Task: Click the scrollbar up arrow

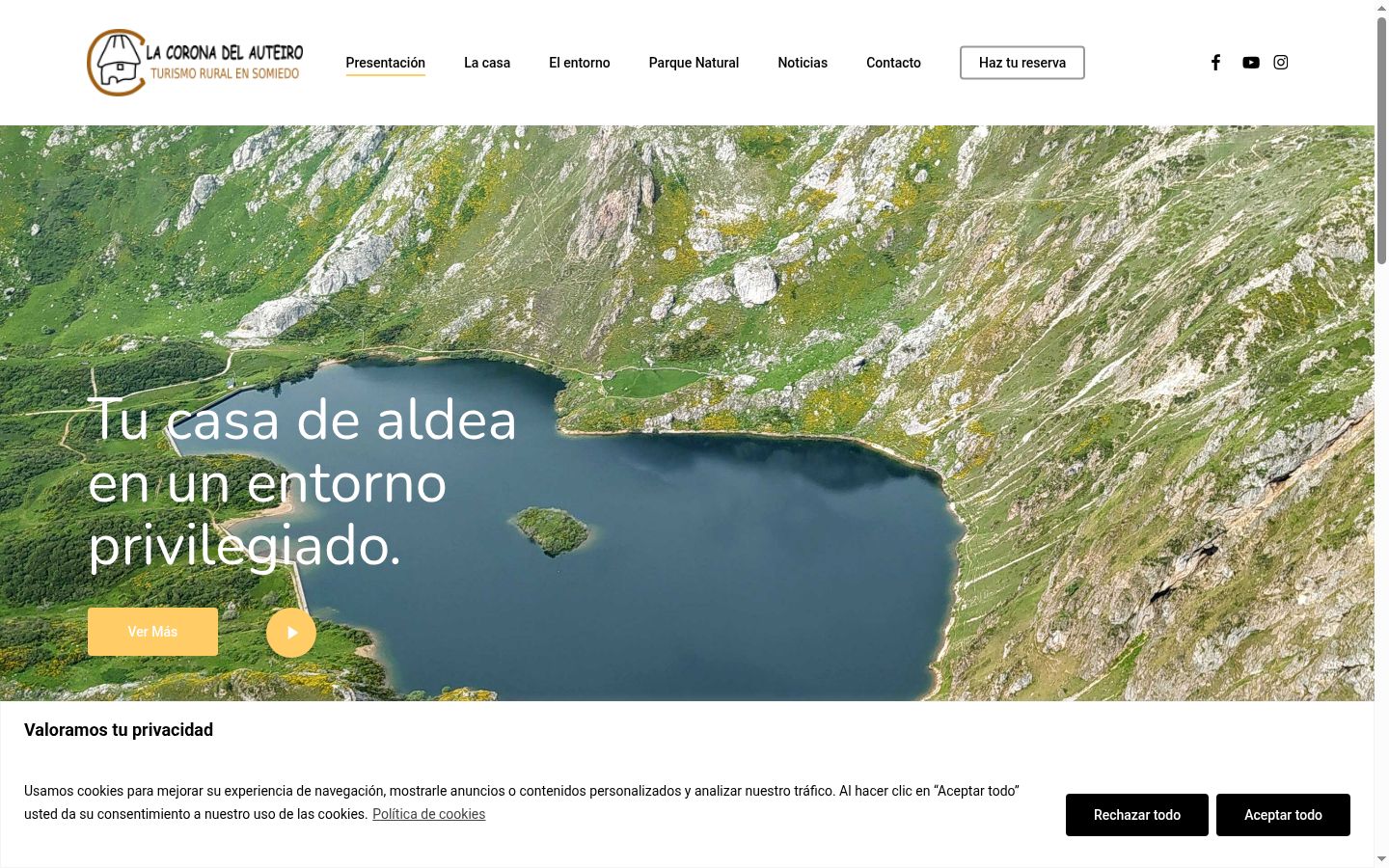Action: pyautogui.click(x=1381, y=8)
